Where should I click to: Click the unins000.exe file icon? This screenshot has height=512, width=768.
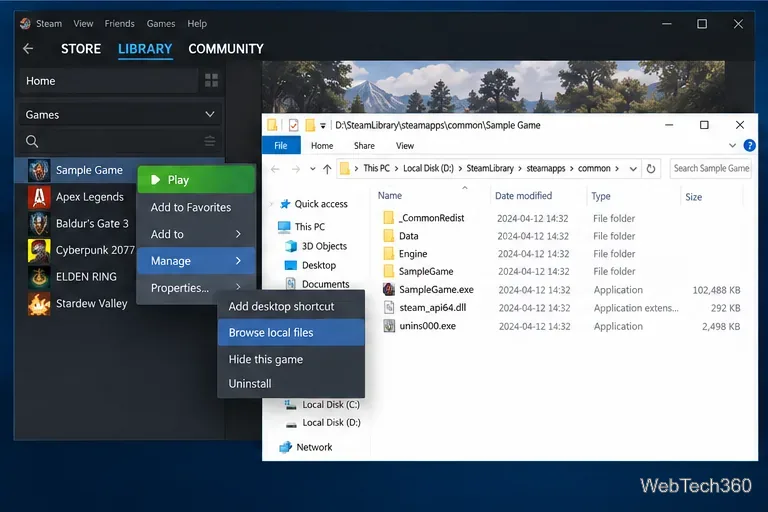pyautogui.click(x=389, y=326)
